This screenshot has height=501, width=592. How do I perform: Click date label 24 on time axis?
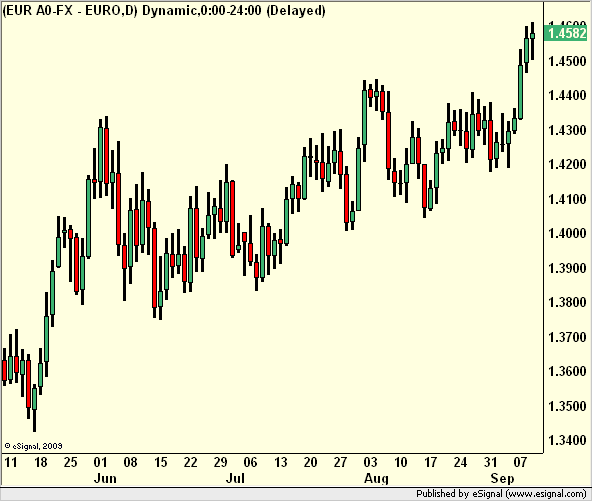(460, 462)
